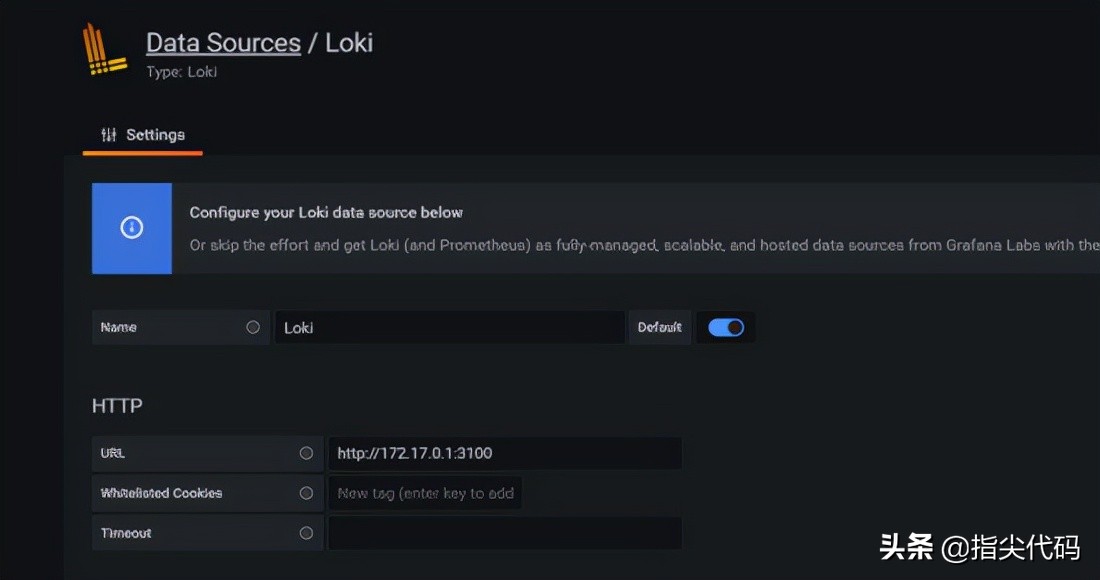The image size is (1100, 580).
Task: Click the info icon beside URL
Action: point(306,453)
